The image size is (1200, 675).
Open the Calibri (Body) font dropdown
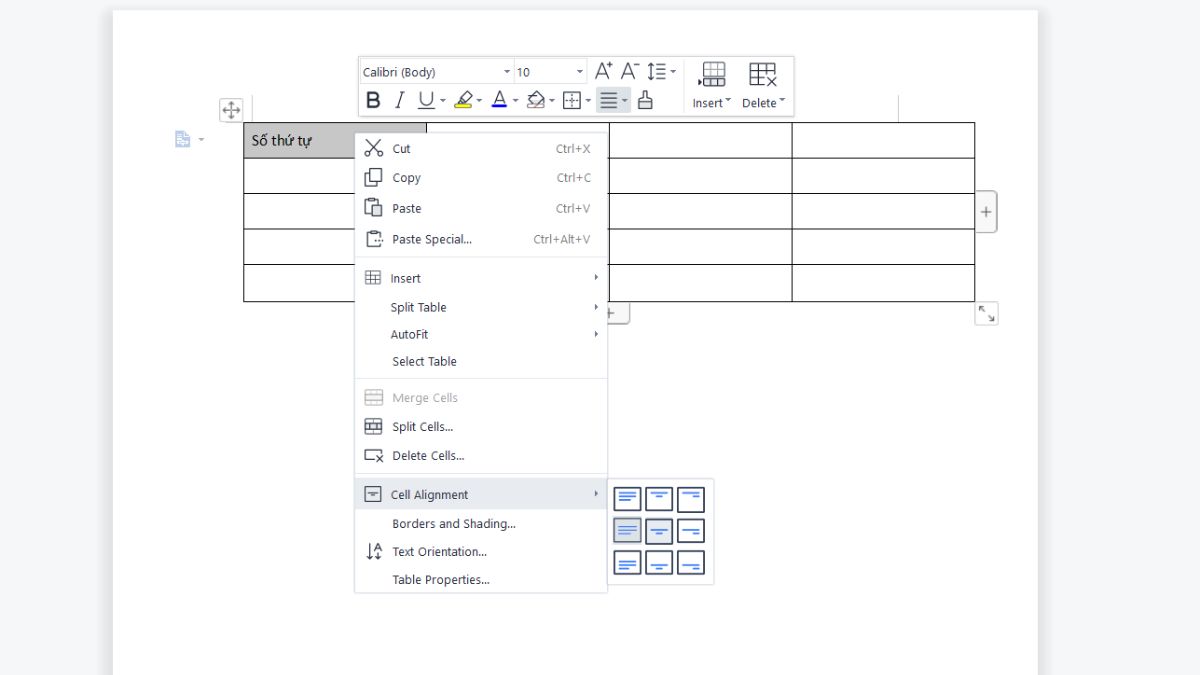pyautogui.click(x=436, y=72)
